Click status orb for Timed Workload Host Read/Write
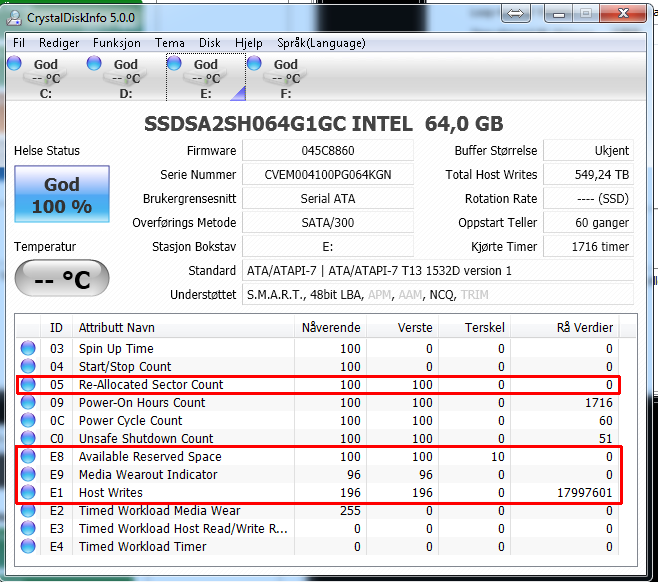The image size is (658, 582). coord(28,528)
